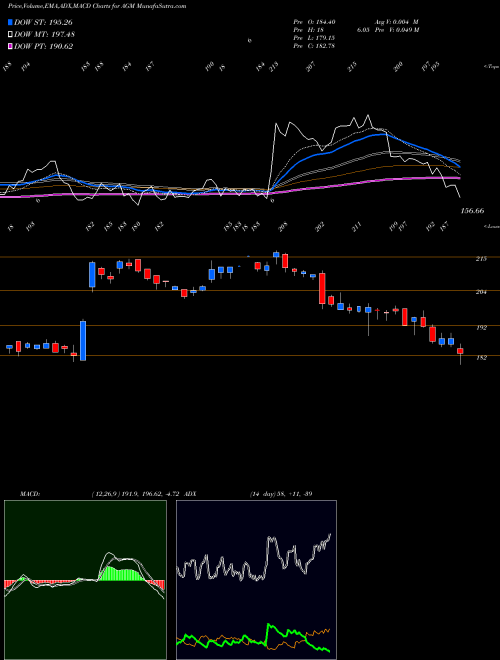Image resolution: width=500 pixels, height=660 pixels.
Task: Click the 'MACD:' panel heading
Action: [x=29, y=494]
